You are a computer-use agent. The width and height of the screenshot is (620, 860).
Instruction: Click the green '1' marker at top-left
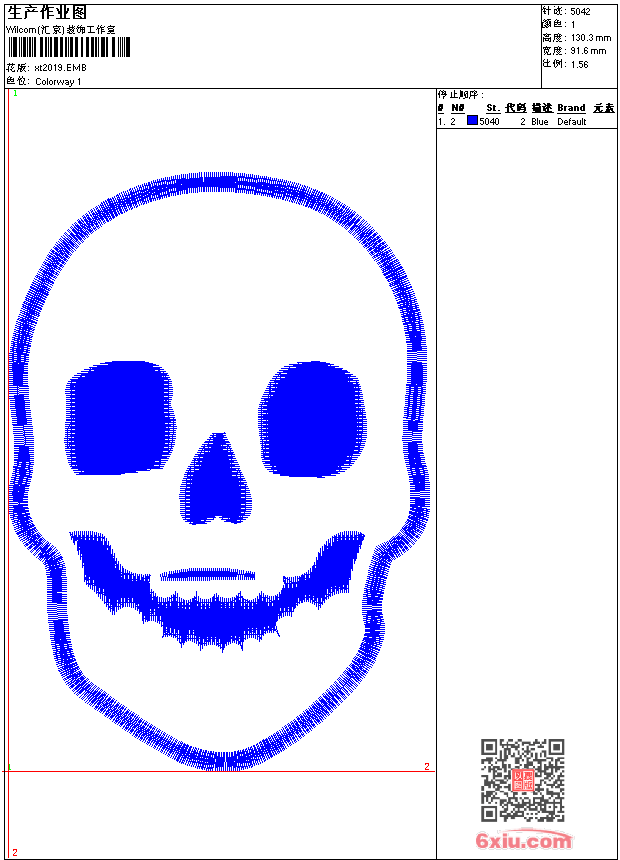15,94
